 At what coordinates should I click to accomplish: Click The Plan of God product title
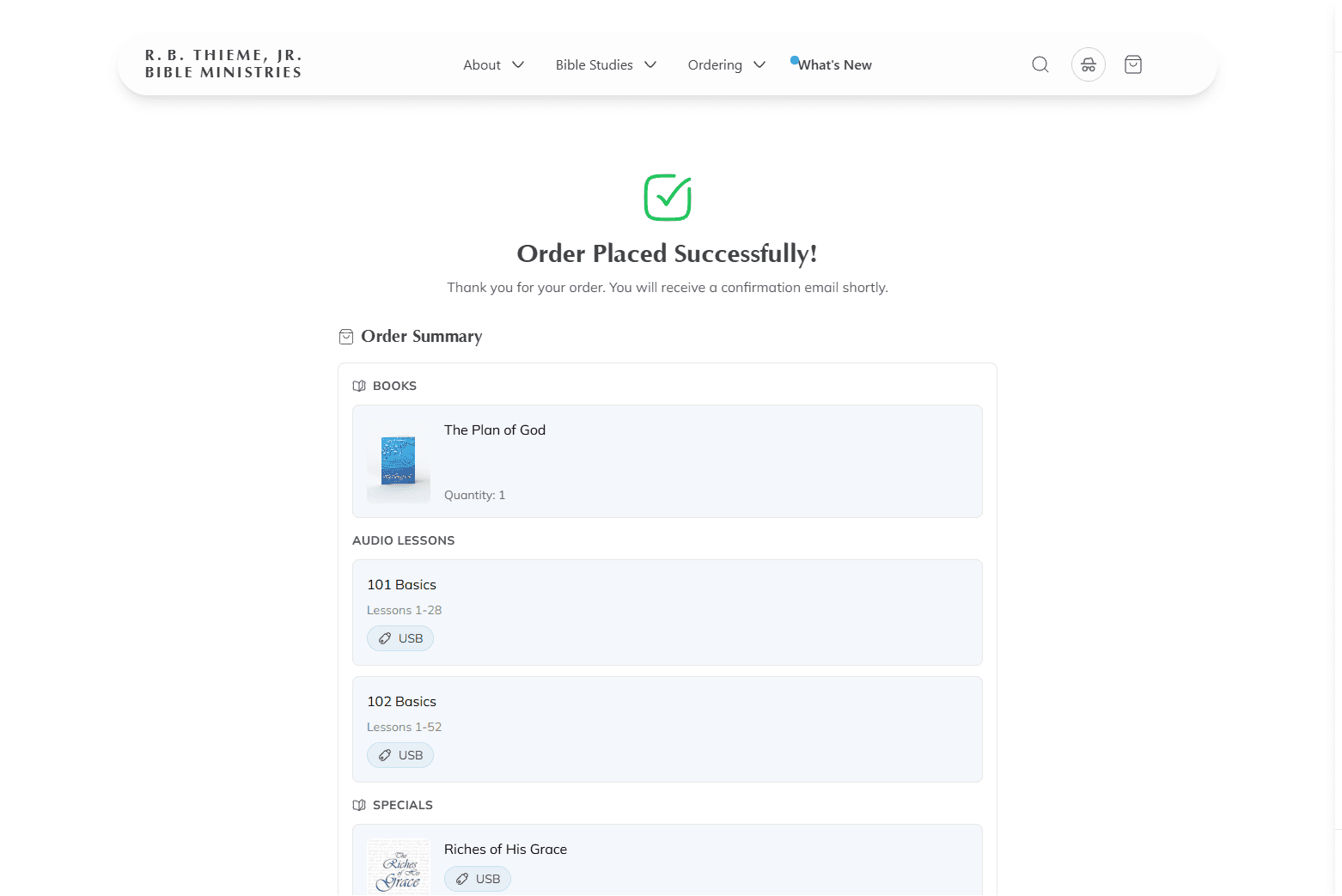coord(495,430)
